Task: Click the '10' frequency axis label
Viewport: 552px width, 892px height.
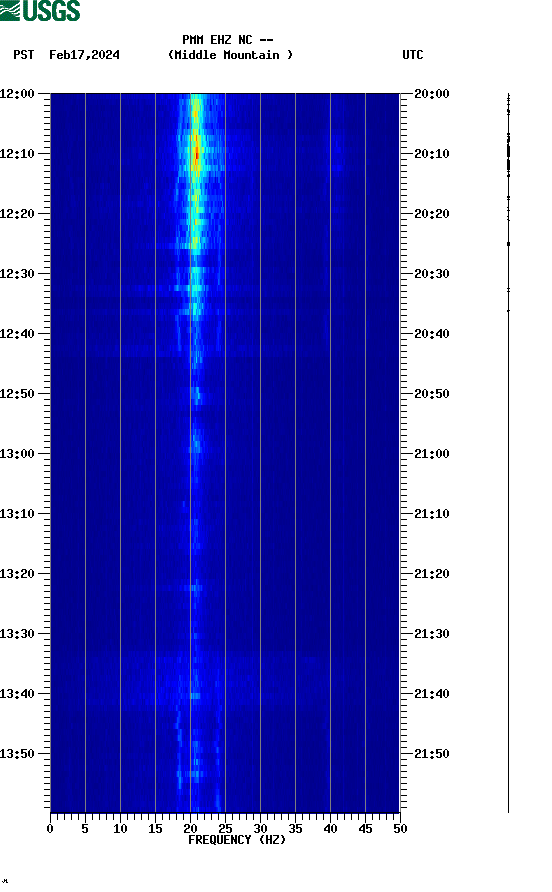Action: [120, 829]
